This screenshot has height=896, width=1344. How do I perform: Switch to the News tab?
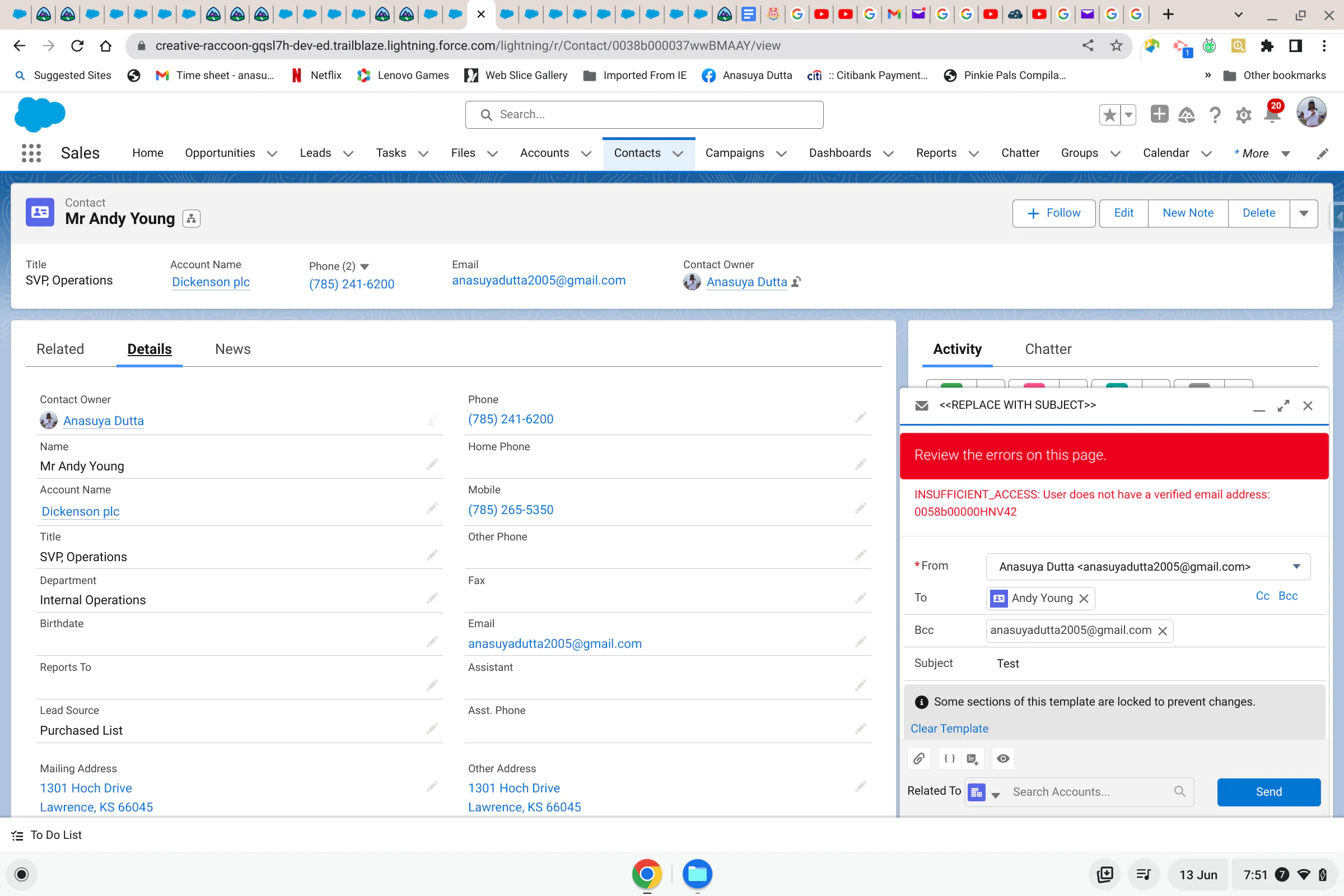coord(232,349)
